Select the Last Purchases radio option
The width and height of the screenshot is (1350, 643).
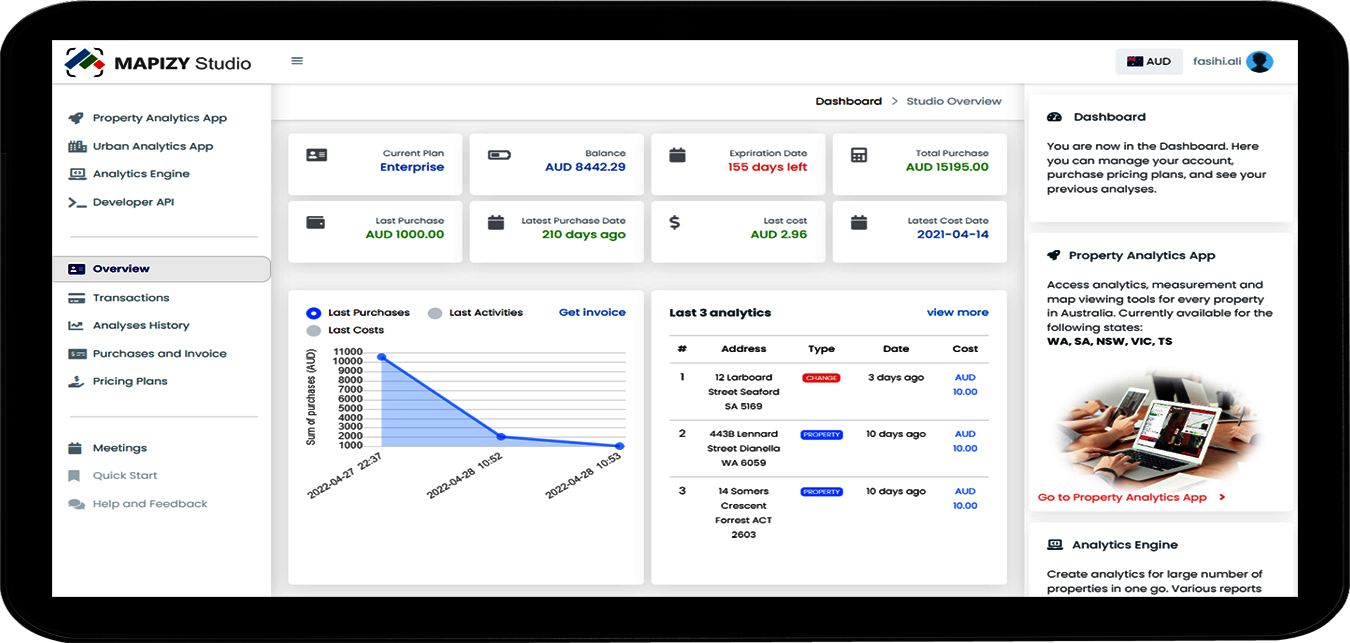pos(314,313)
